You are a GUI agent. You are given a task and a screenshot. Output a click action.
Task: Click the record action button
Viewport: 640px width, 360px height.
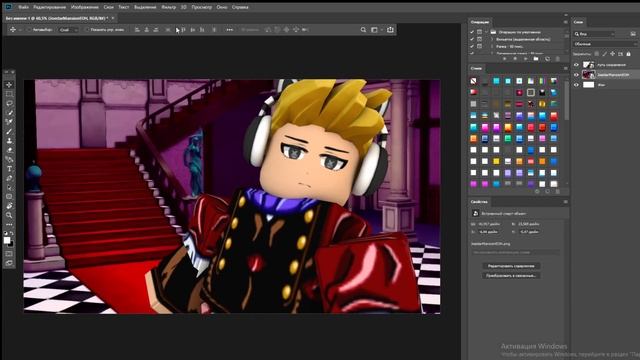(515, 59)
